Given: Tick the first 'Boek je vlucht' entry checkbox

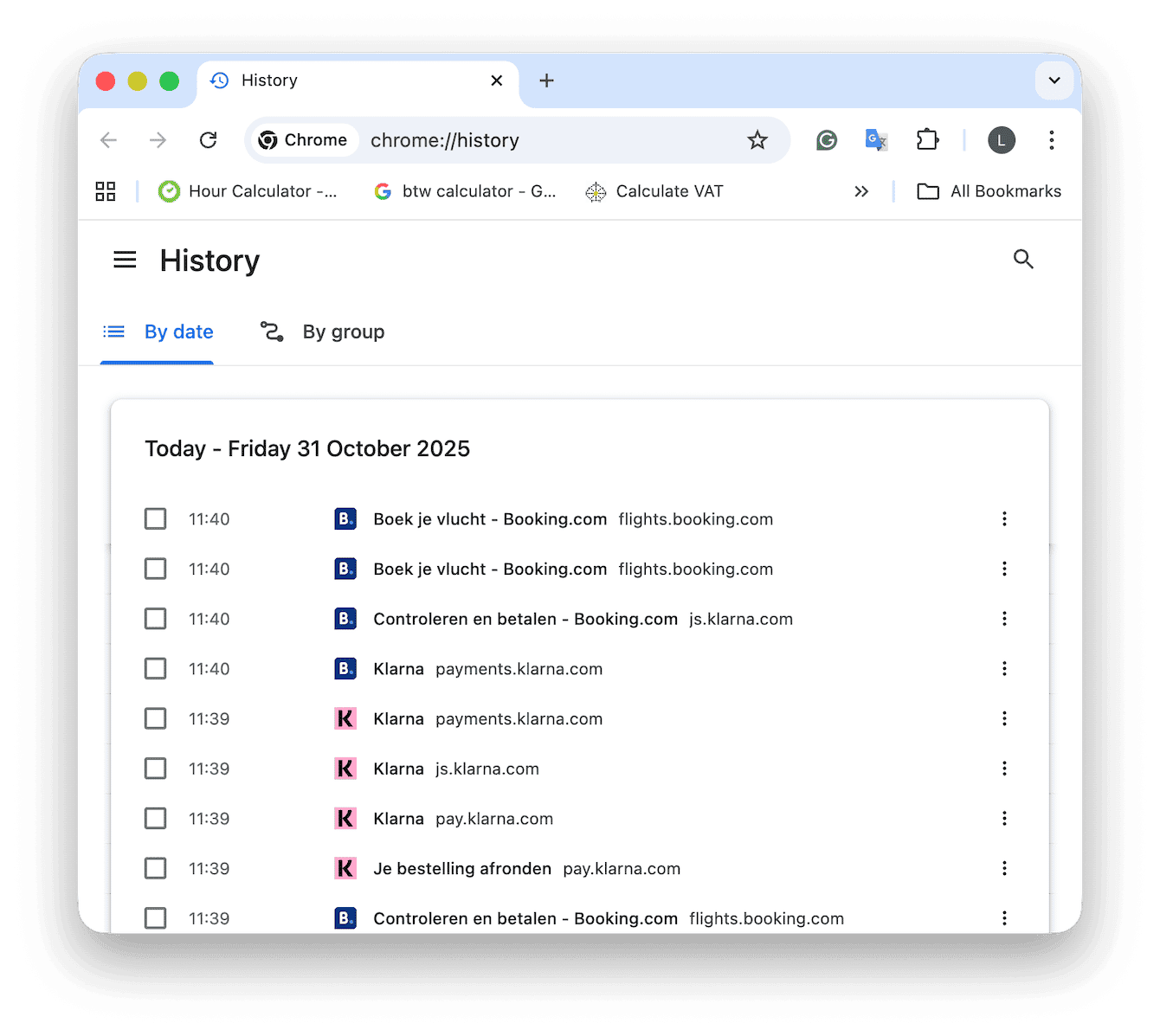Looking at the screenshot, I should [155, 518].
